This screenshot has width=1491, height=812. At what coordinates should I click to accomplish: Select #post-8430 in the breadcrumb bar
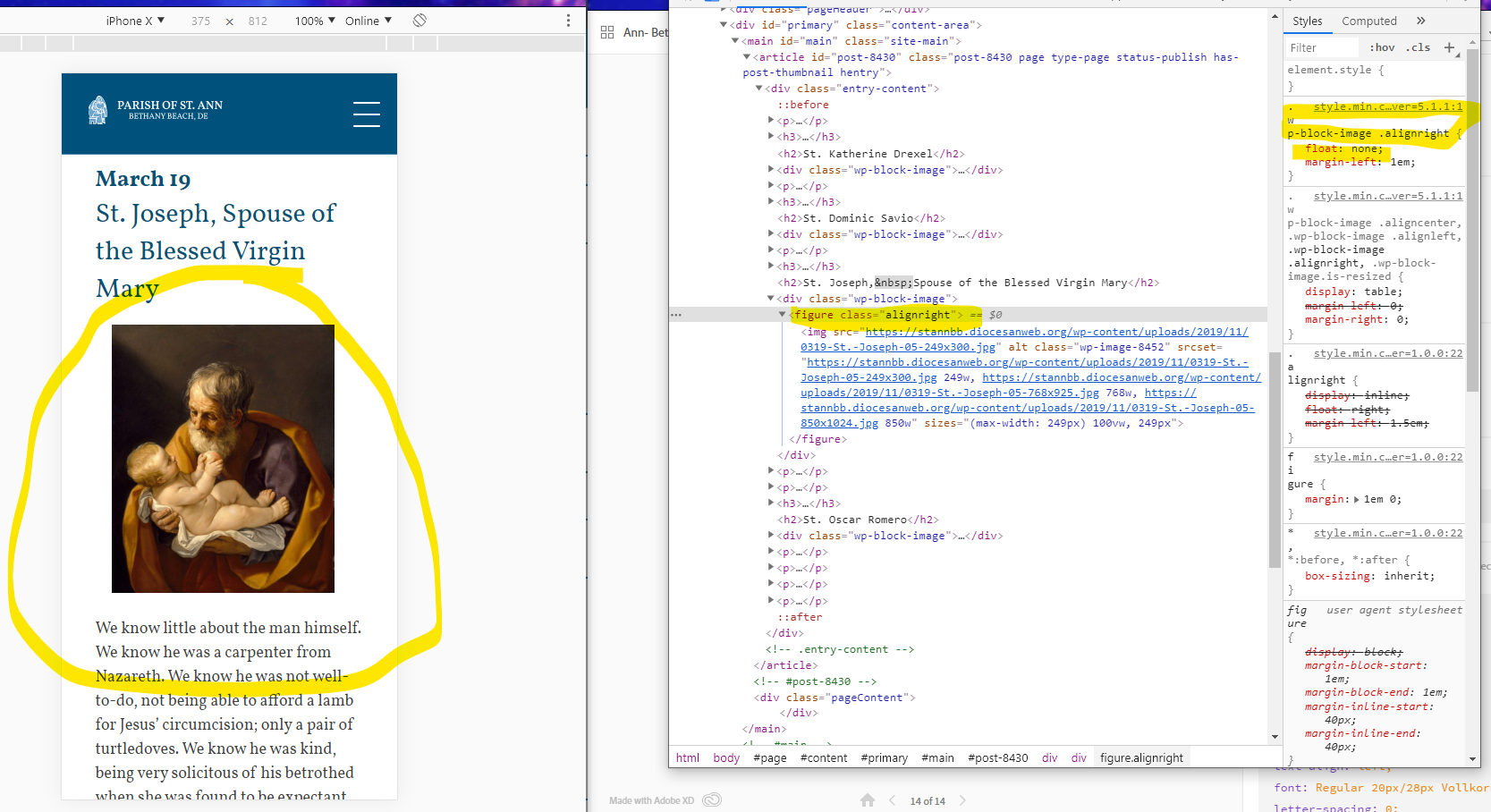997,757
